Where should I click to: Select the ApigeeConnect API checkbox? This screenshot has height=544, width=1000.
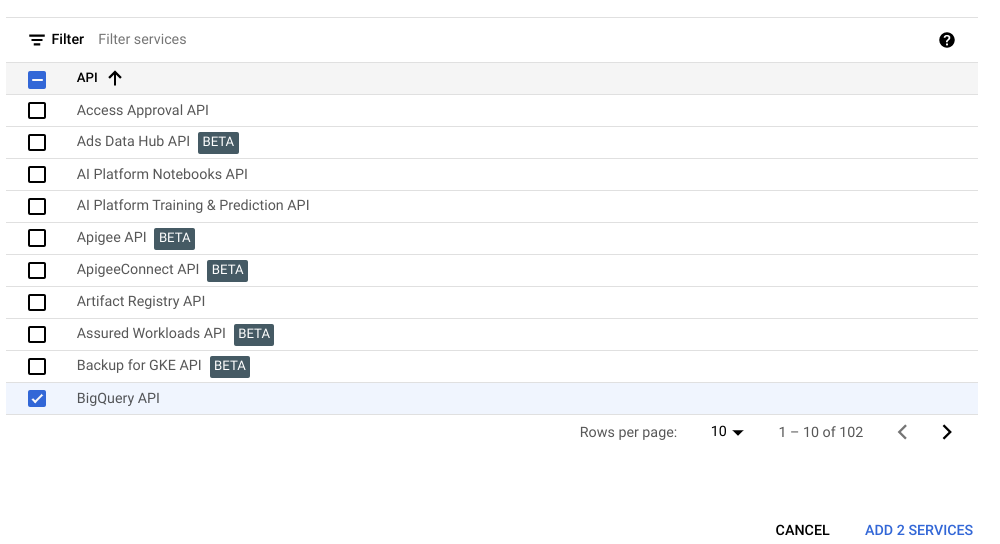37,270
